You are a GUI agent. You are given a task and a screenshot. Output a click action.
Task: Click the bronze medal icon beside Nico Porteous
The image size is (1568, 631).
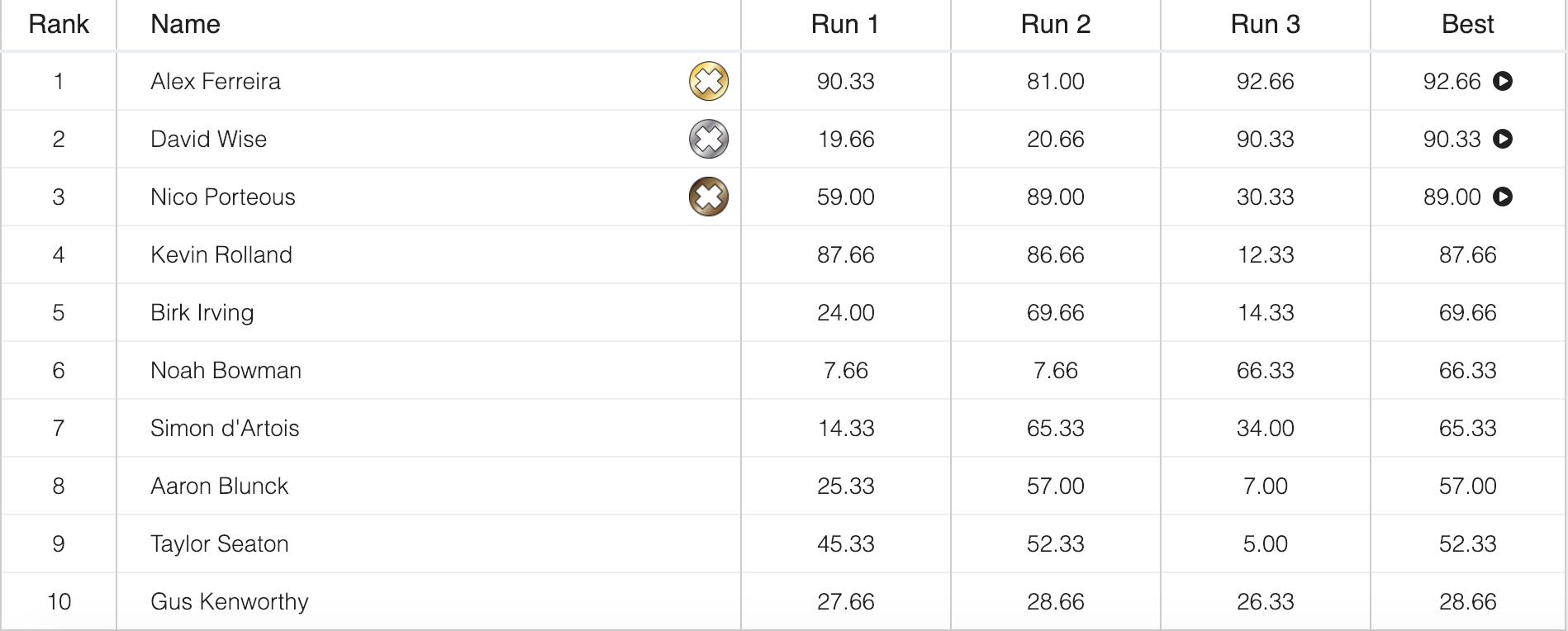pyautogui.click(x=706, y=197)
